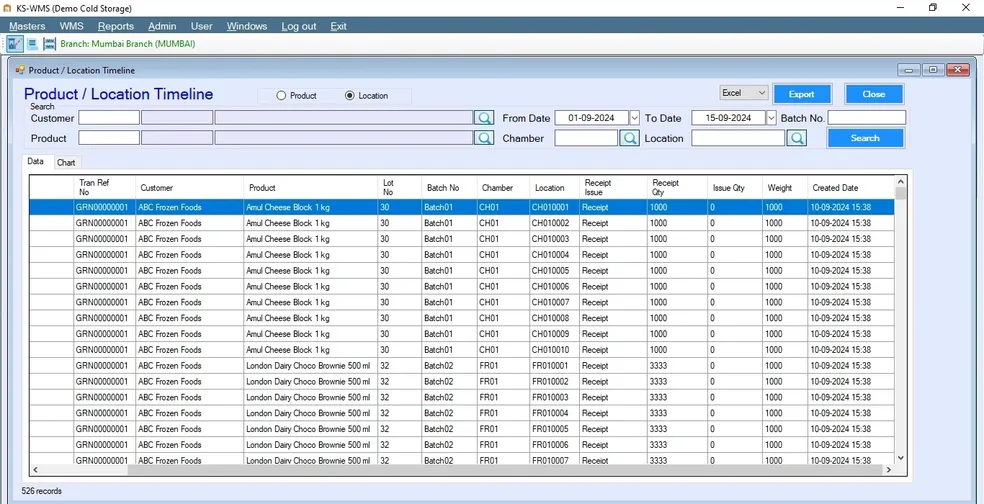Select the Product radio button
This screenshot has width=984, height=504.
click(x=281, y=96)
